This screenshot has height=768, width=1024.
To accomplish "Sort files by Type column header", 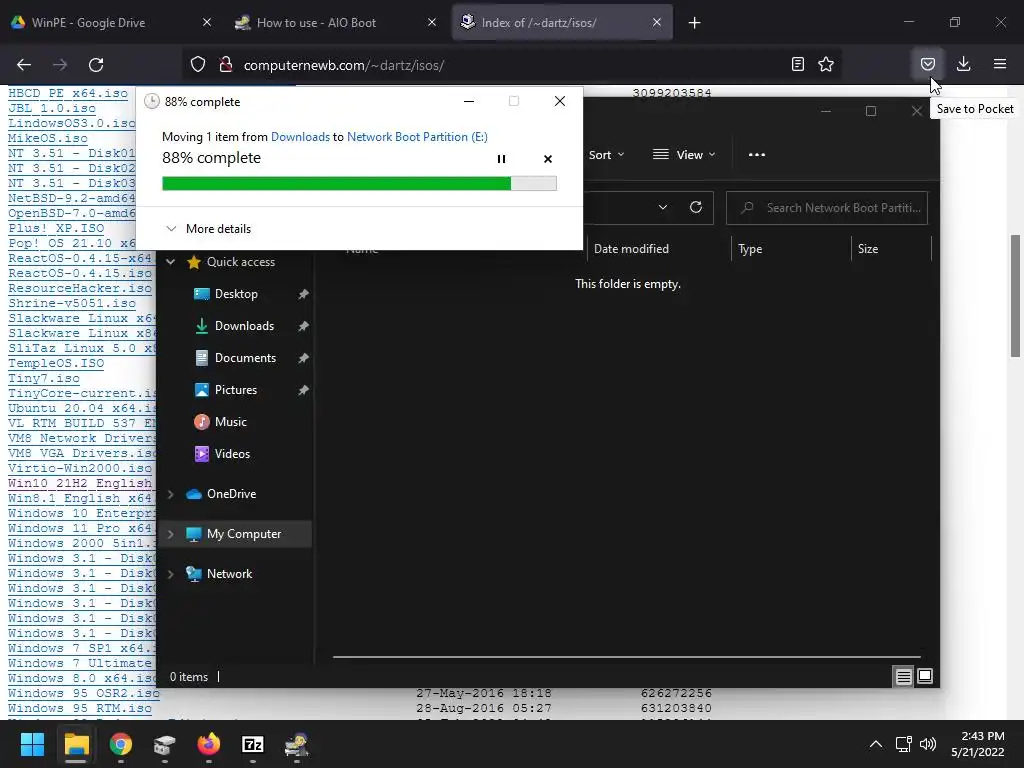I will point(791,249).
